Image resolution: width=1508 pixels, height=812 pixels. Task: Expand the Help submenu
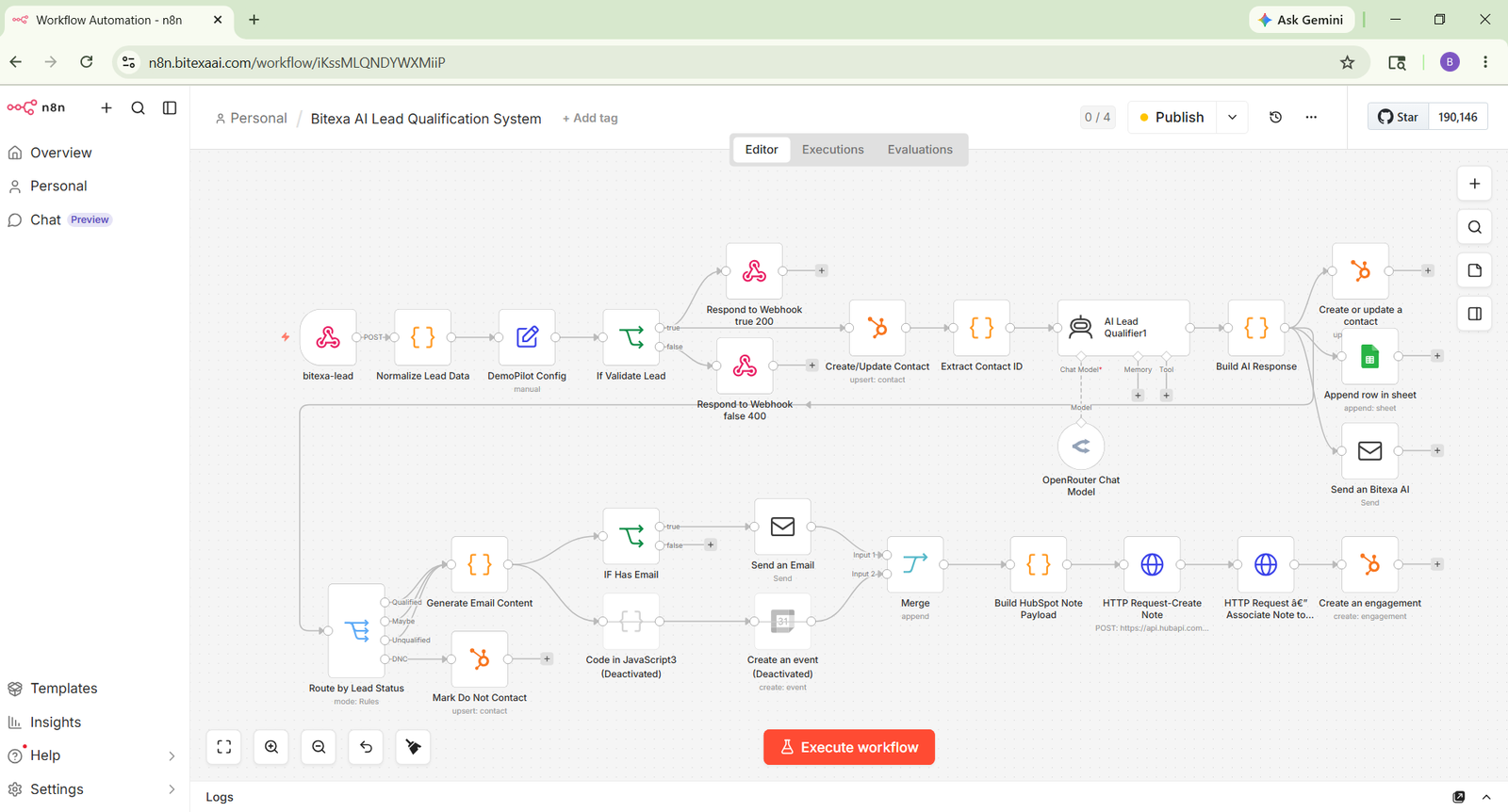click(x=172, y=755)
